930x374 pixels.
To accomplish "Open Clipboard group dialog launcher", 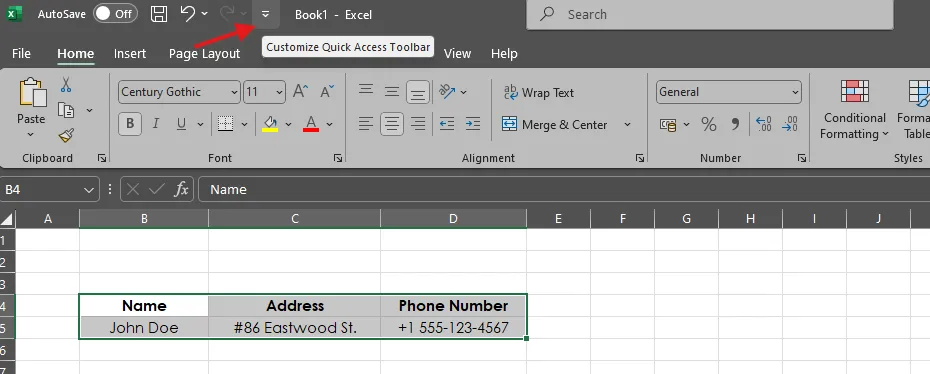I will pos(102,158).
